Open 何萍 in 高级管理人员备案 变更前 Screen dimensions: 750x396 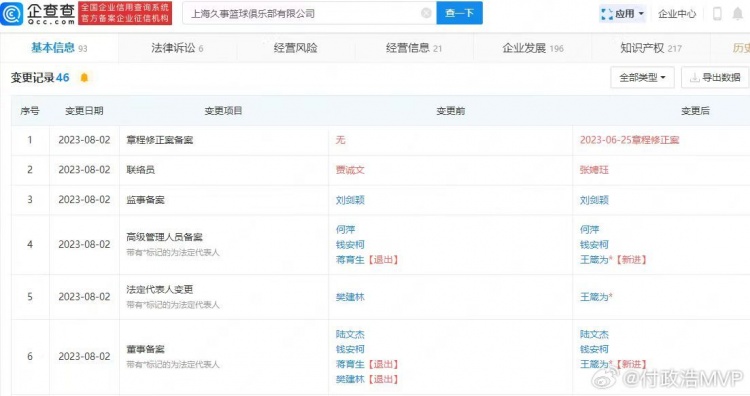tap(345, 230)
